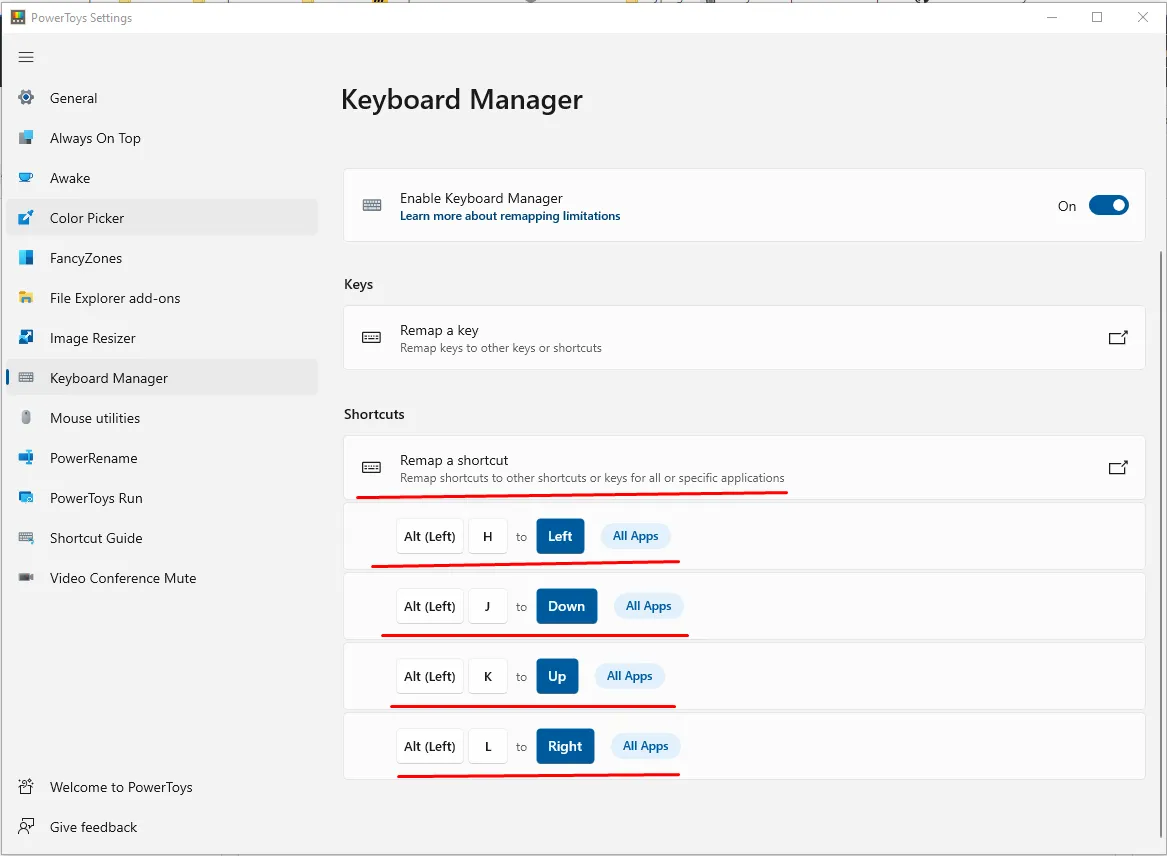Click Learn more about remapping limitations link
Screen dimensions: 1167x856
(510, 216)
